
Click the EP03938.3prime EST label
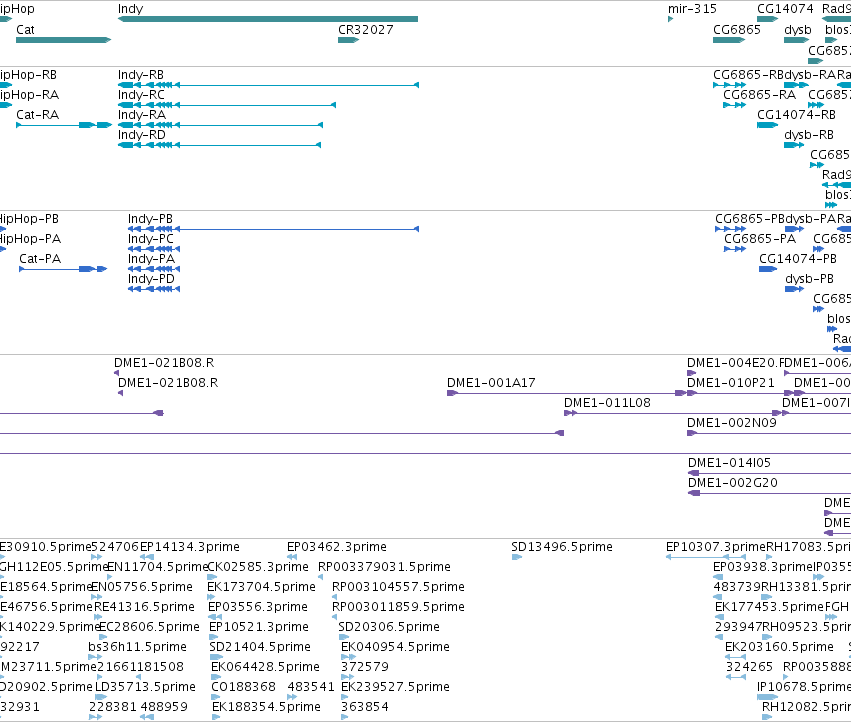click(763, 567)
